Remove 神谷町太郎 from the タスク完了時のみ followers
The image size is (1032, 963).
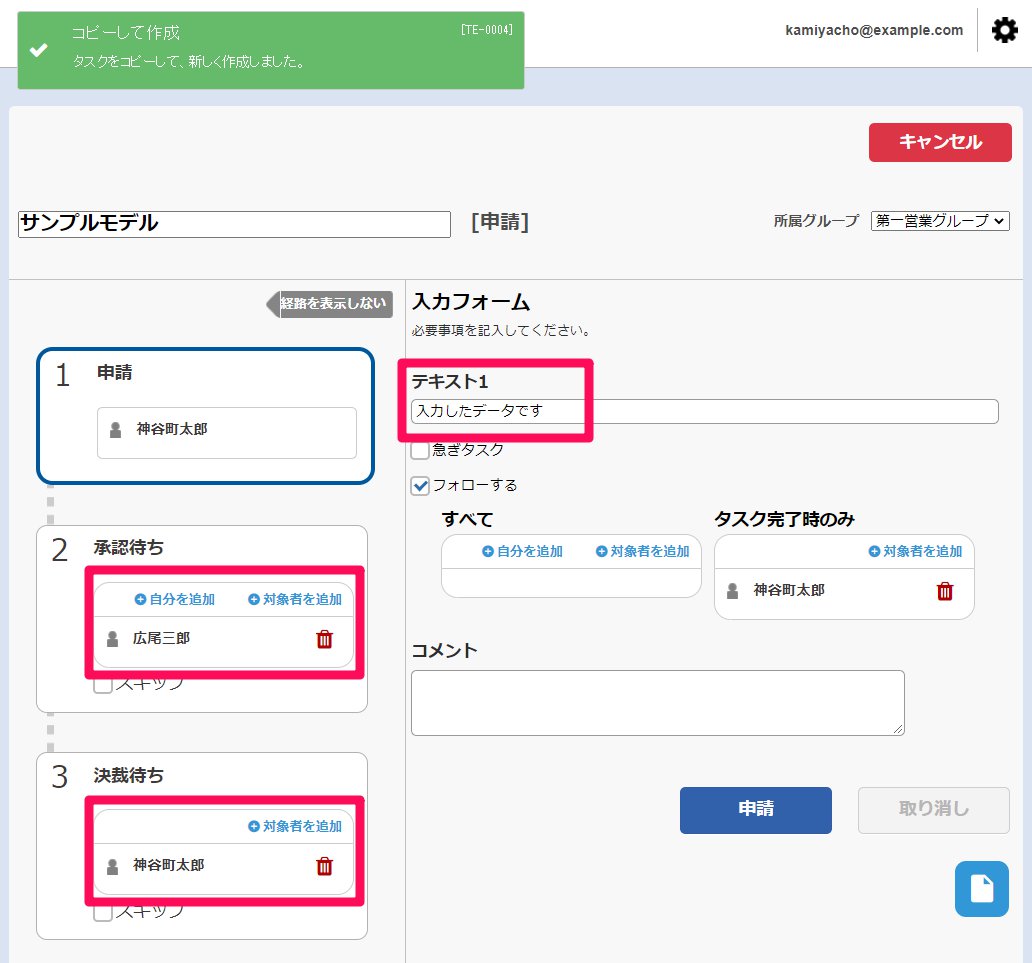coord(945,591)
